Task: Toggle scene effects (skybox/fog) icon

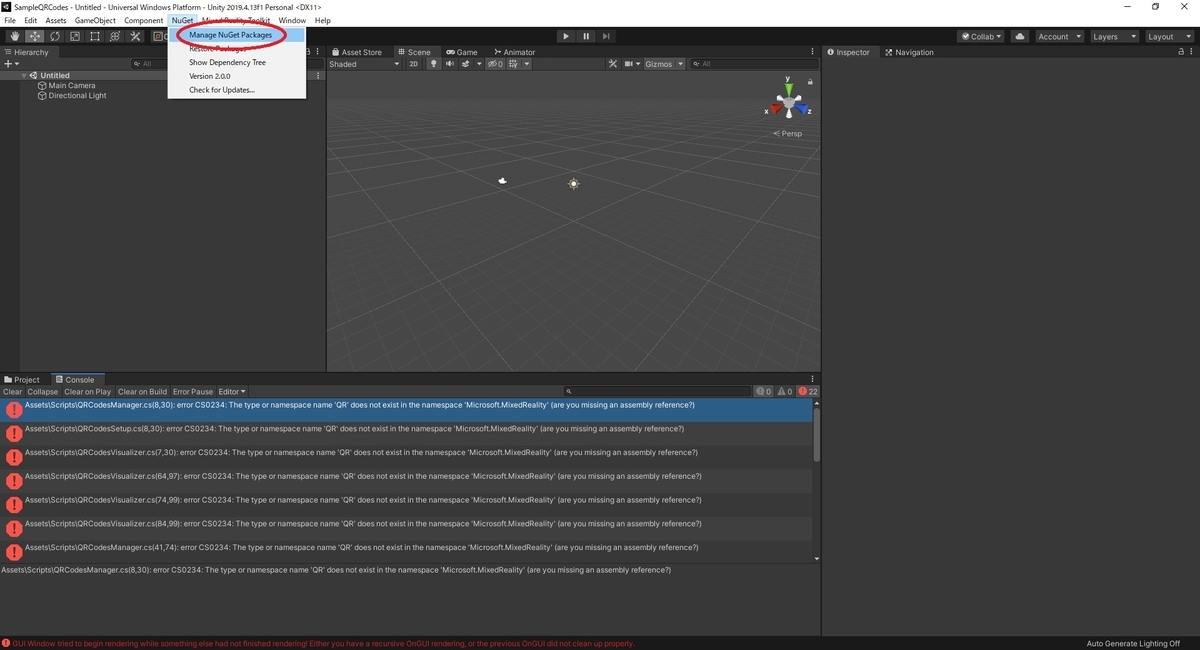Action: coord(467,64)
